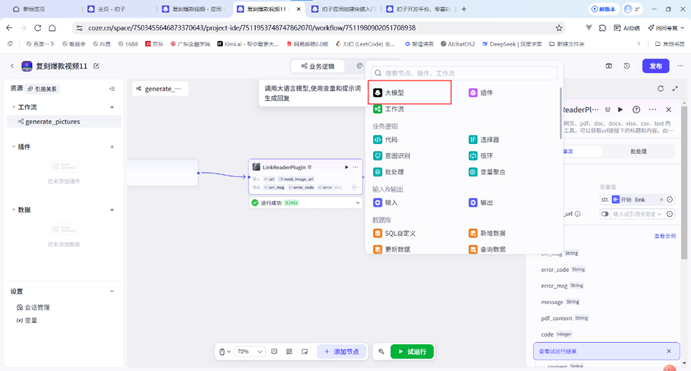Auto-arrange nodes via canvas toolbar layout icon
The width and height of the screenshot is (691, 371).
[289, 352]
